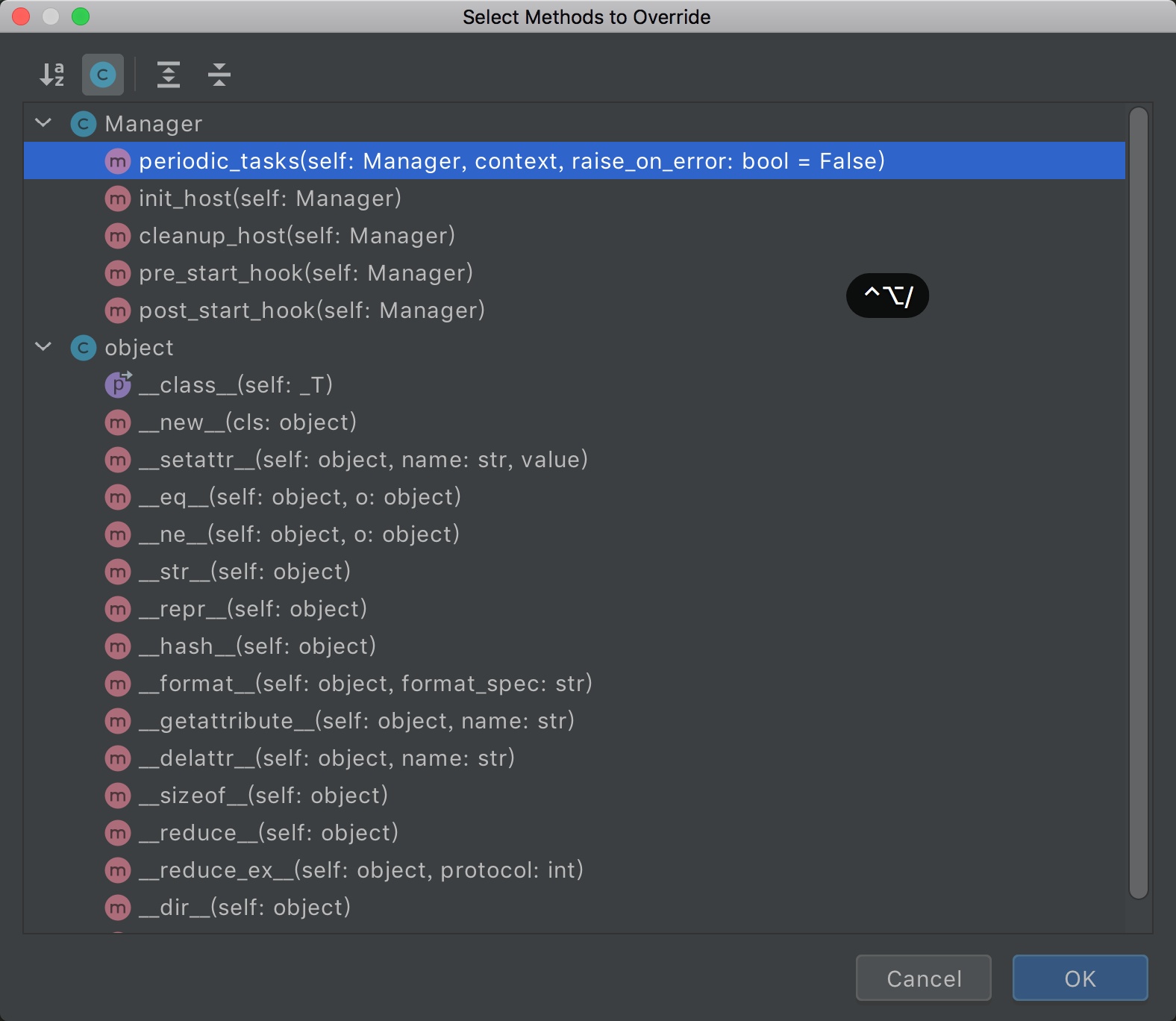Viewport: 1176px width, 1021px height.
Task: Click the method icon beside init_host
Action: coord(118,199)
